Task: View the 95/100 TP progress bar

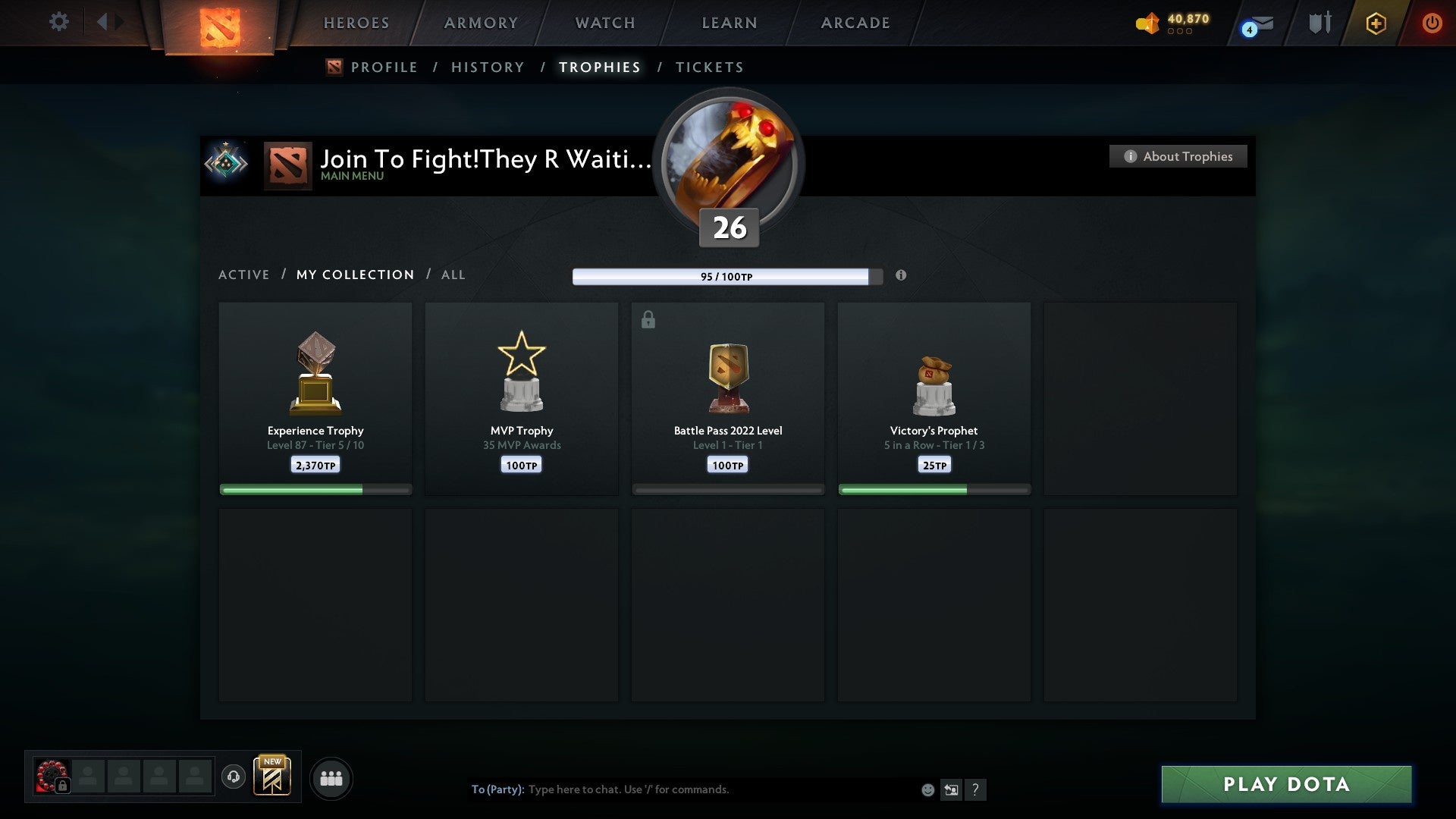Action: pyautogui.click(x=726, y=276)
